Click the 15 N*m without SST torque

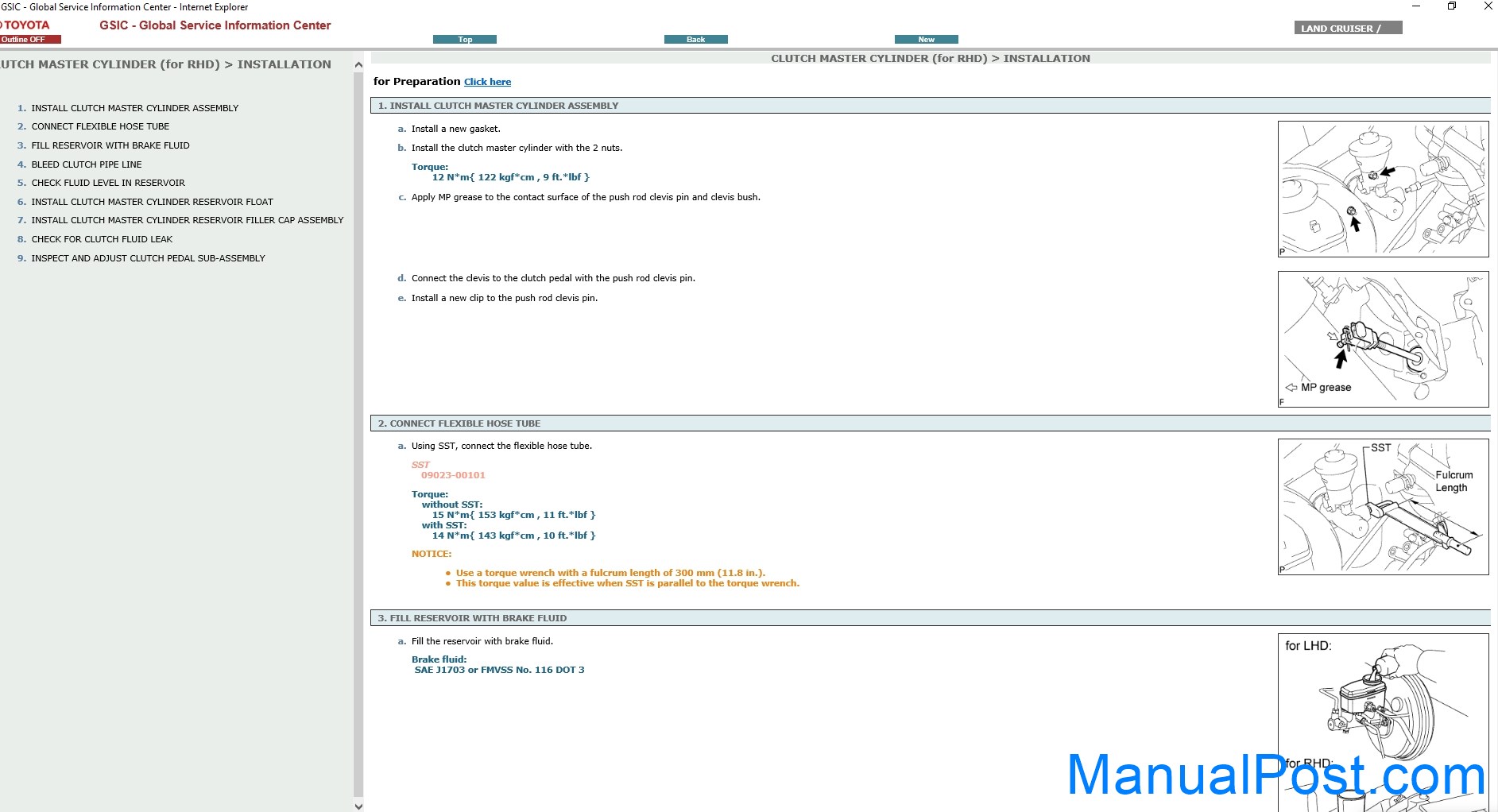click(x=513, y=515)
